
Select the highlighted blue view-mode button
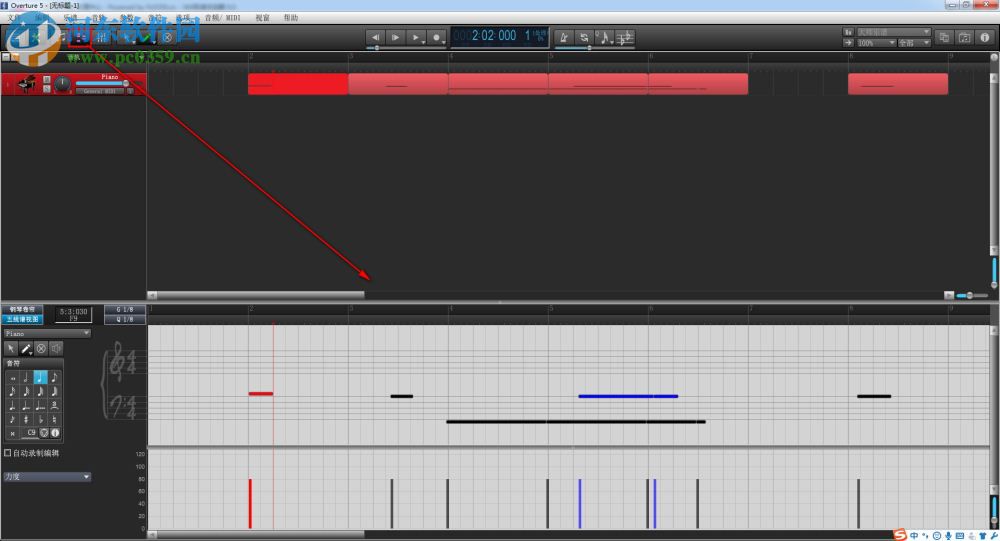22,319
